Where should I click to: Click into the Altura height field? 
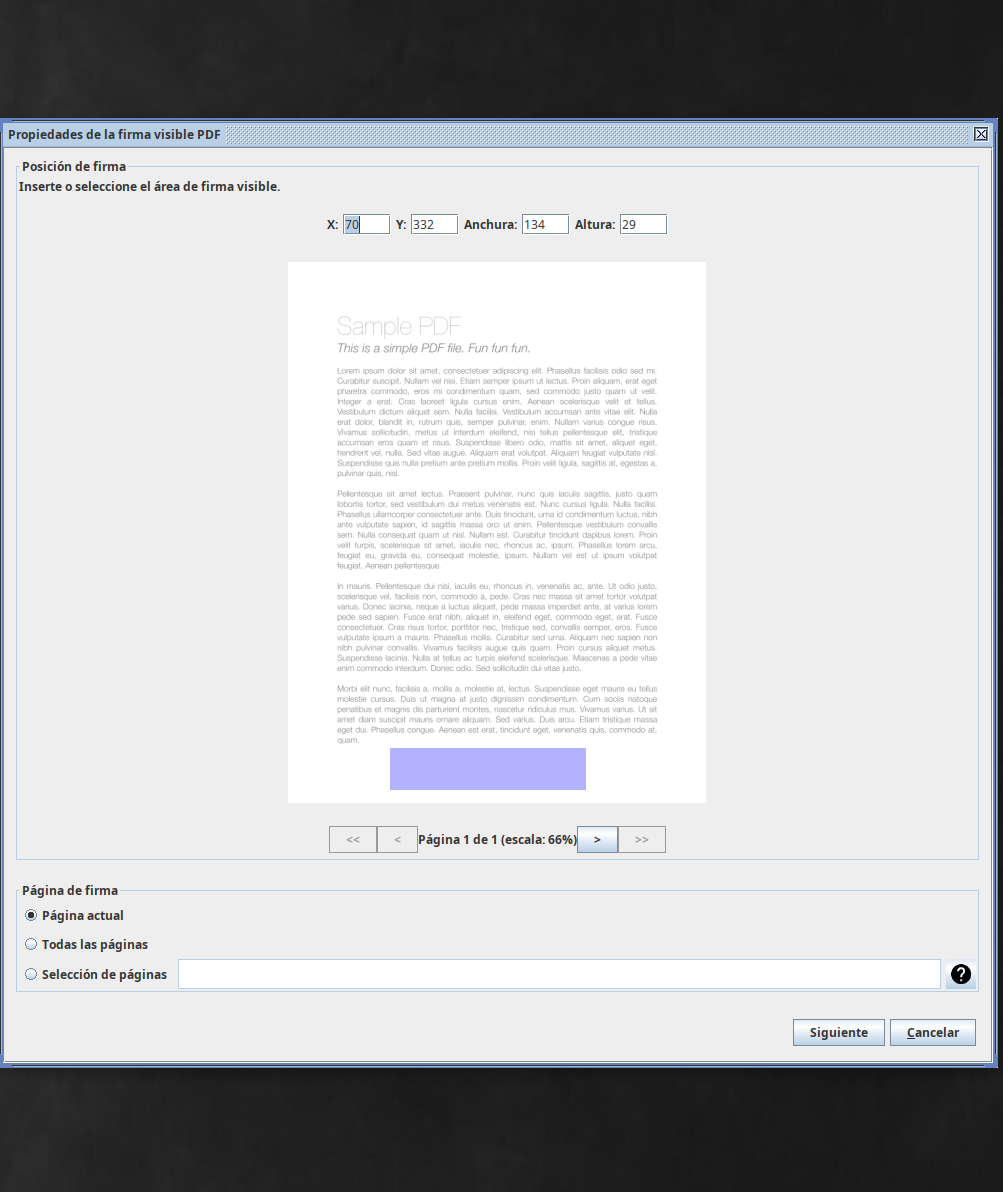[x=643, y=225]
